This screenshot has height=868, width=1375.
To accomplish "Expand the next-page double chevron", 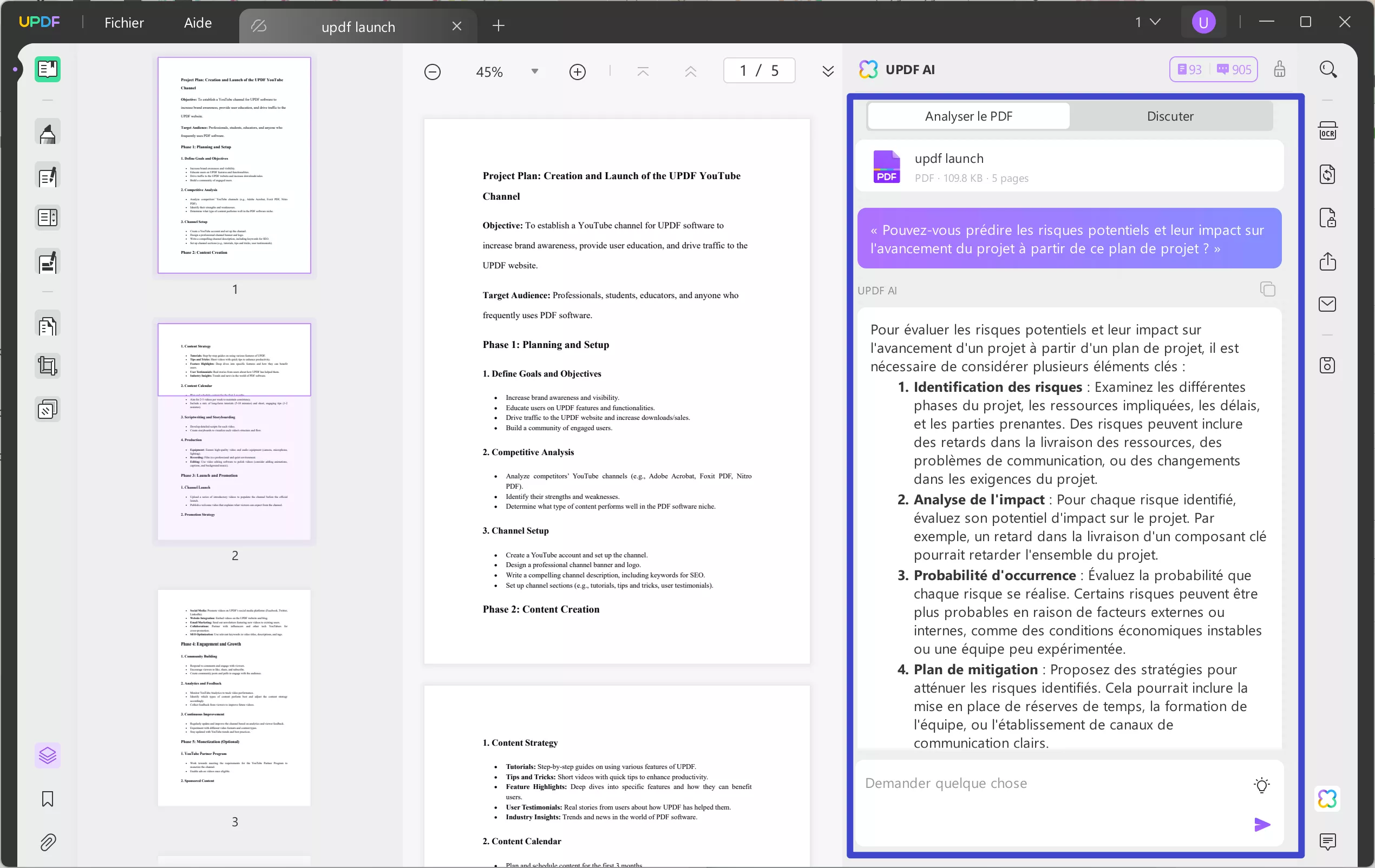I will pyautogui.click(x=827, y=71).
